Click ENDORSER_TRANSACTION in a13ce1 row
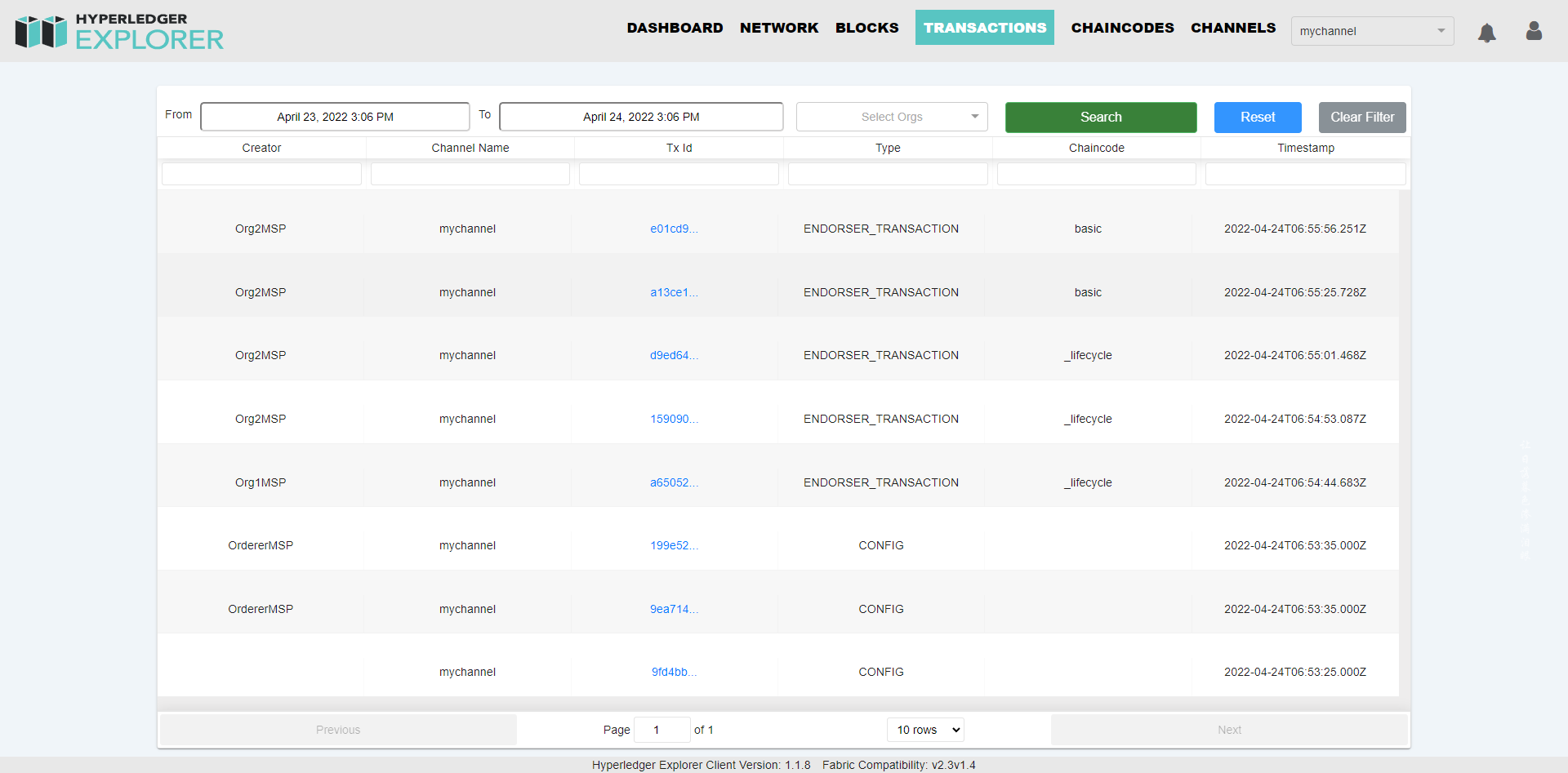This screenshot has width=1568, height=773. (x=881, y=292)
